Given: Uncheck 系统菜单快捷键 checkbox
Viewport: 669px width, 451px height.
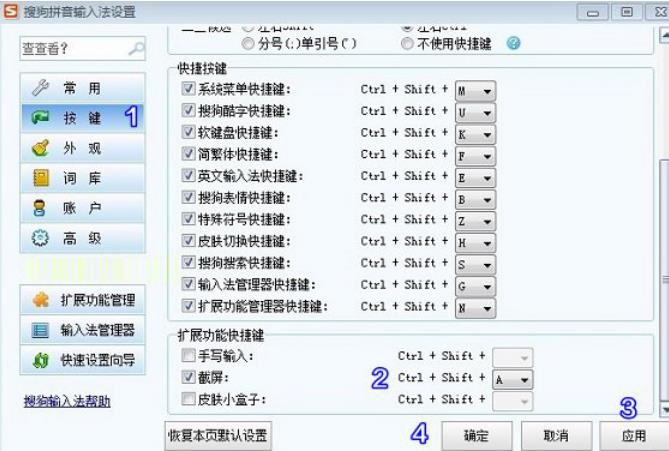Looking at the screenshot, I should [188, 89].
